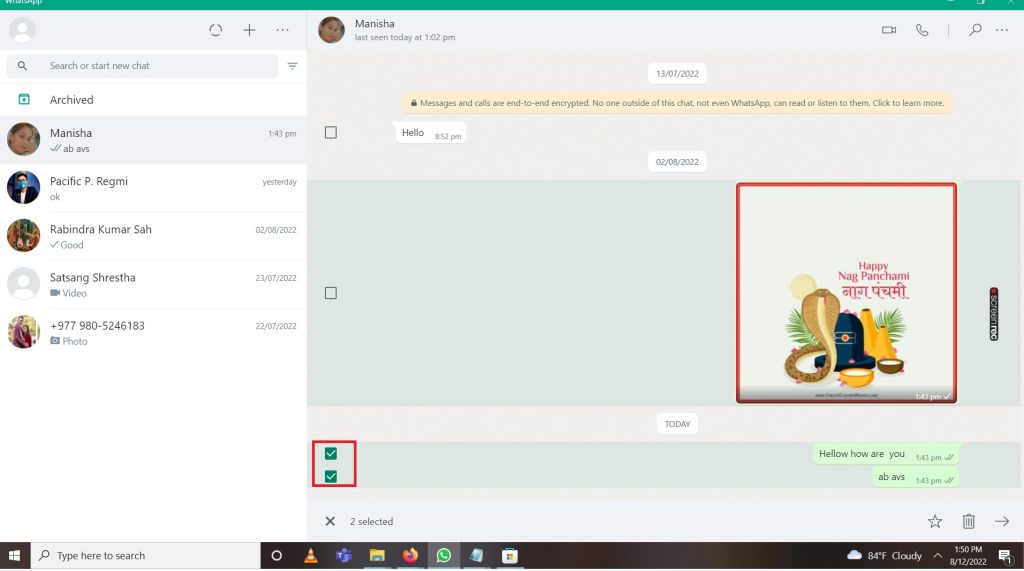Open the Status circle icon

tap(216, 30)
